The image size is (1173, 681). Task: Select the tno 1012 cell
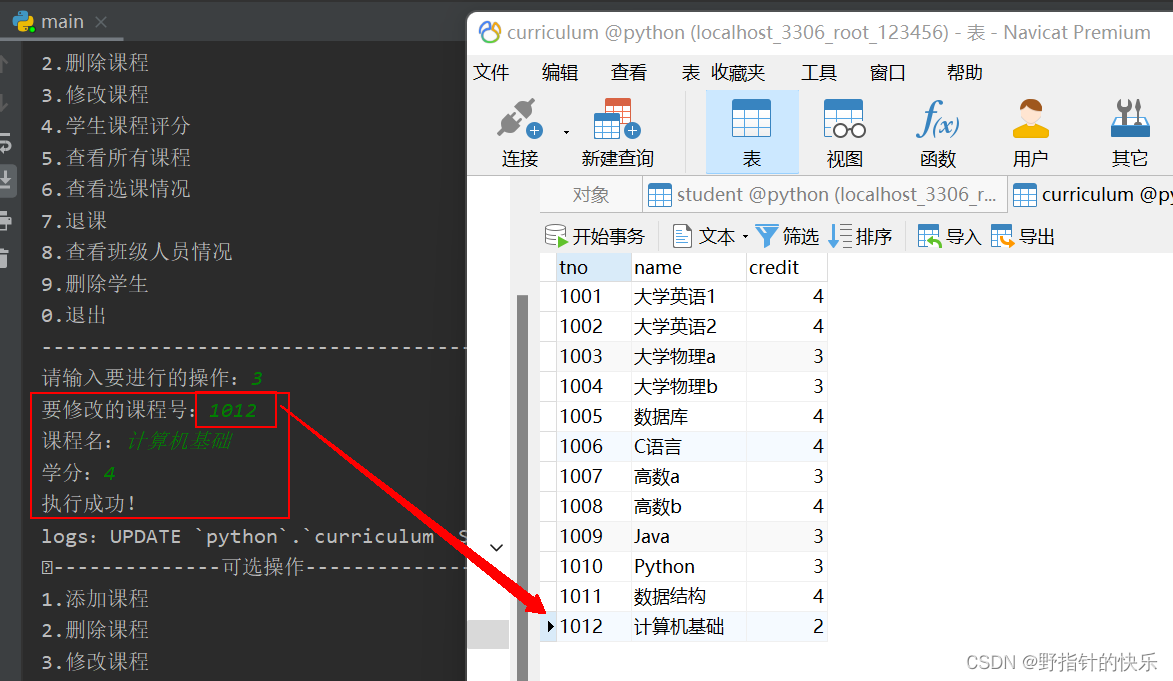594,626
